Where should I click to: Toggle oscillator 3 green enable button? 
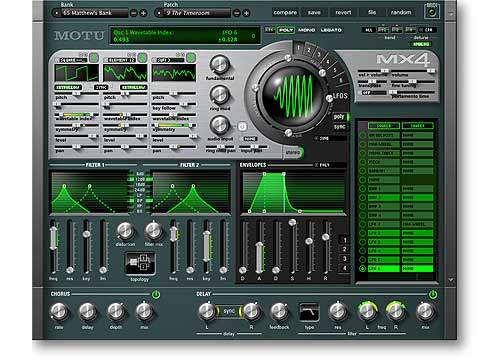[191, 58]
